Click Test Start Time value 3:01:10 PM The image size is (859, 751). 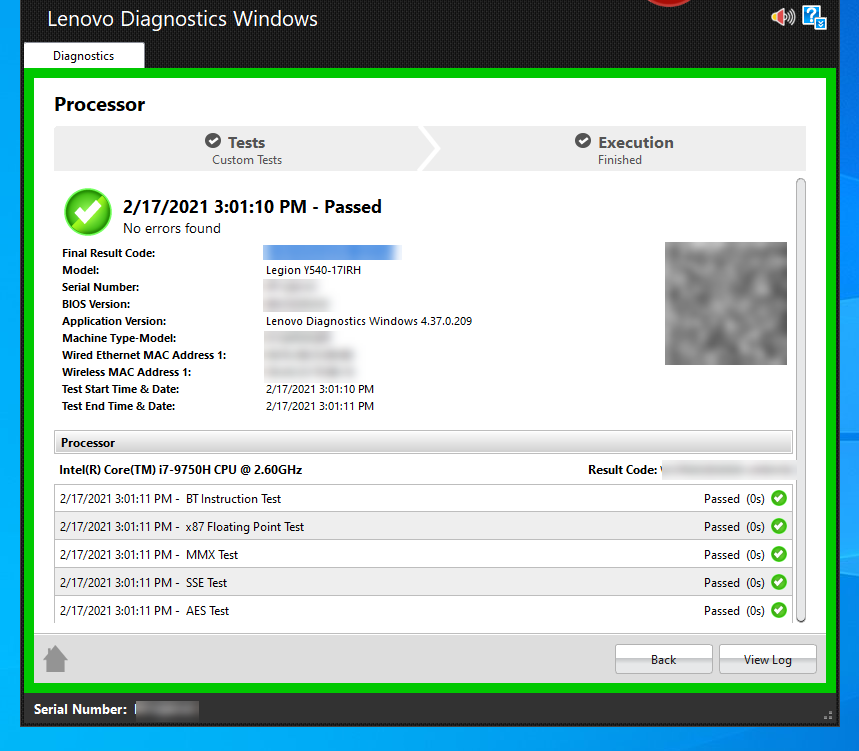click(320, 389)
